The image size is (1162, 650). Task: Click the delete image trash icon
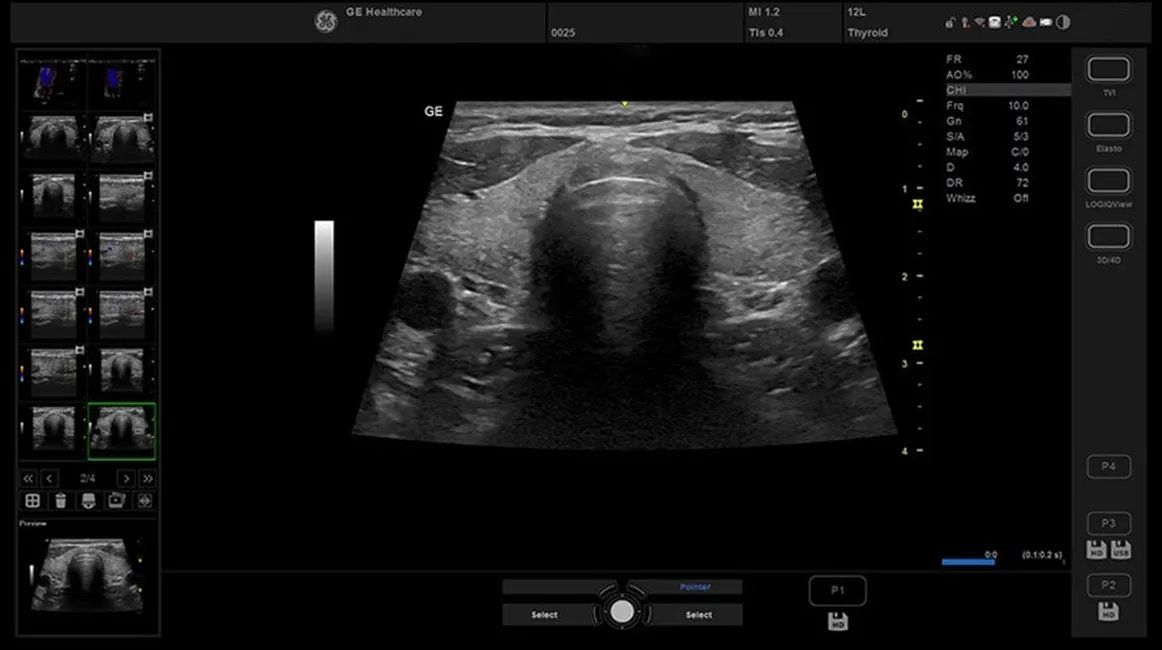point(60,500)
